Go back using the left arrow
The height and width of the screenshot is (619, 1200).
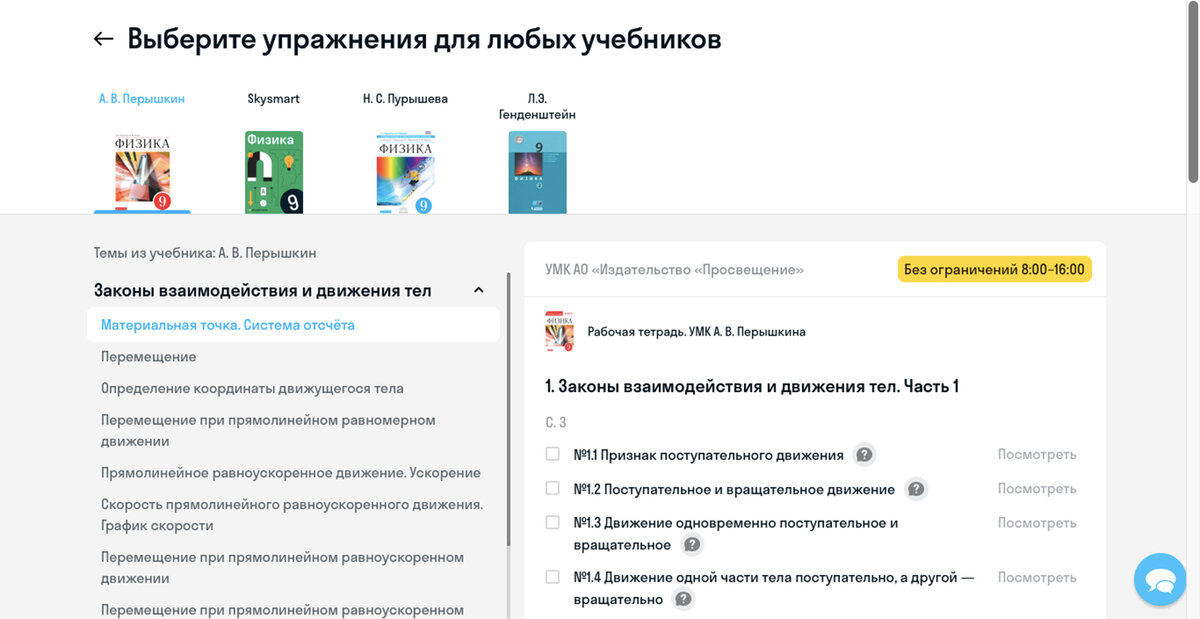coord(103,39)
